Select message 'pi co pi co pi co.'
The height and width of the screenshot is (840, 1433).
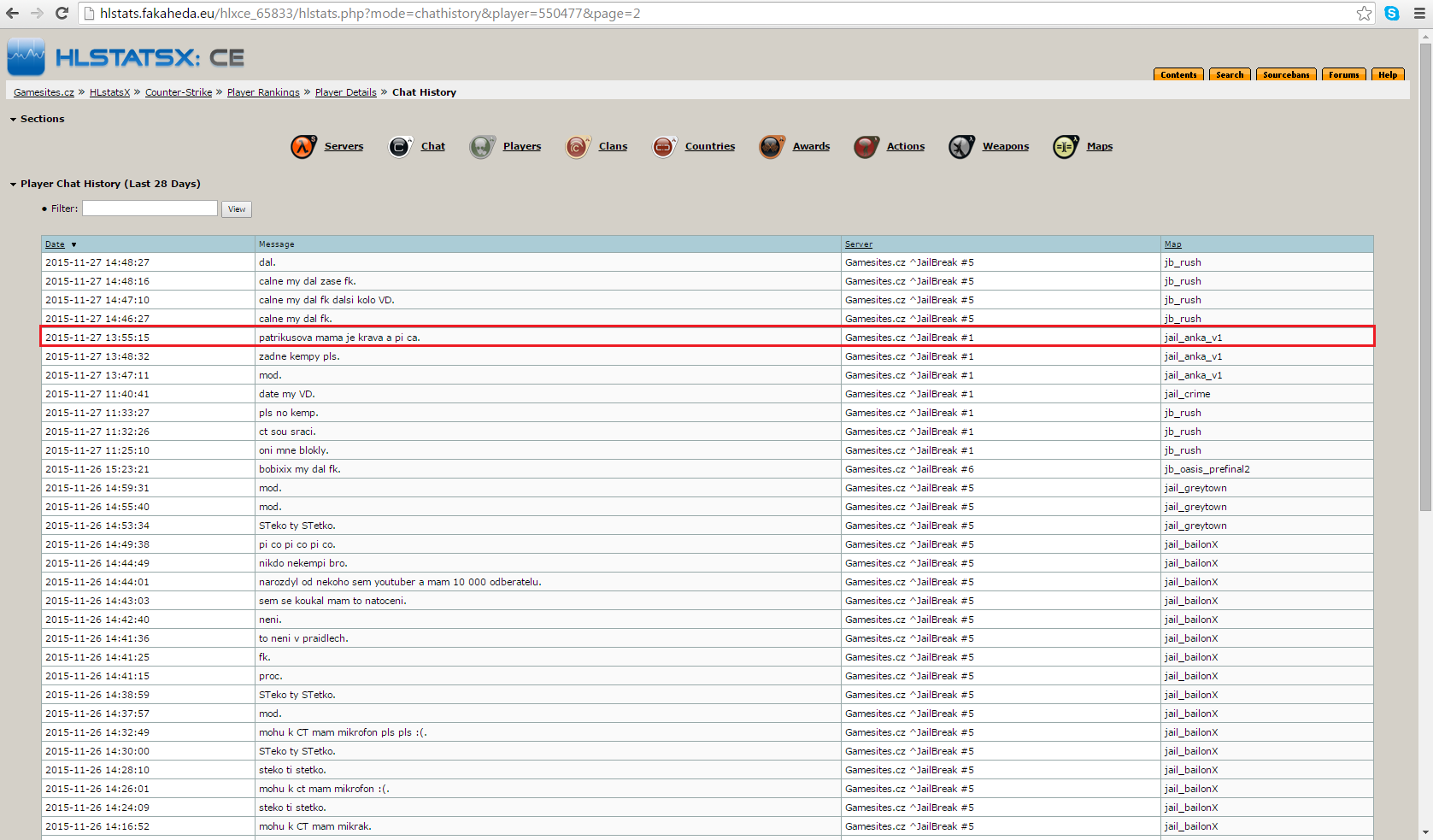[x=297, y=544]
